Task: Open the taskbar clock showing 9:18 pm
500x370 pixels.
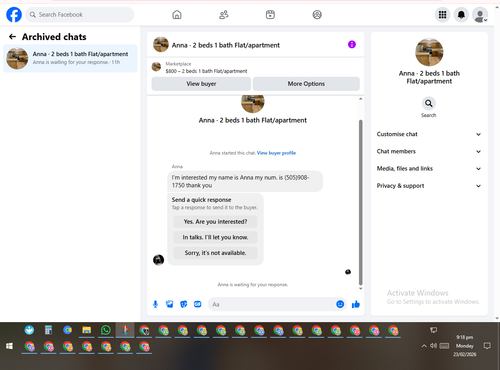Action: (464, 346)
